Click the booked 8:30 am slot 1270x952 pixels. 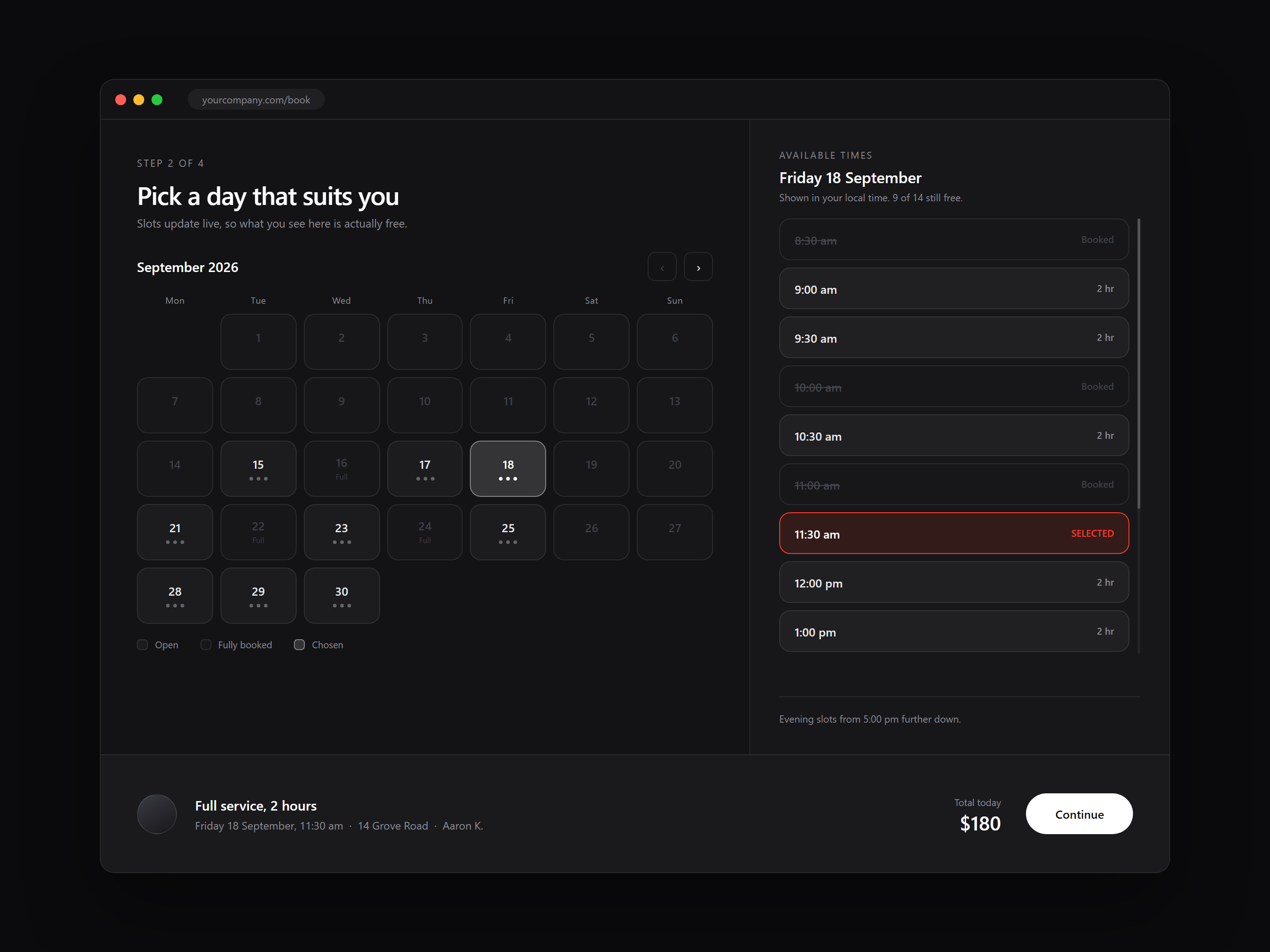954,239
